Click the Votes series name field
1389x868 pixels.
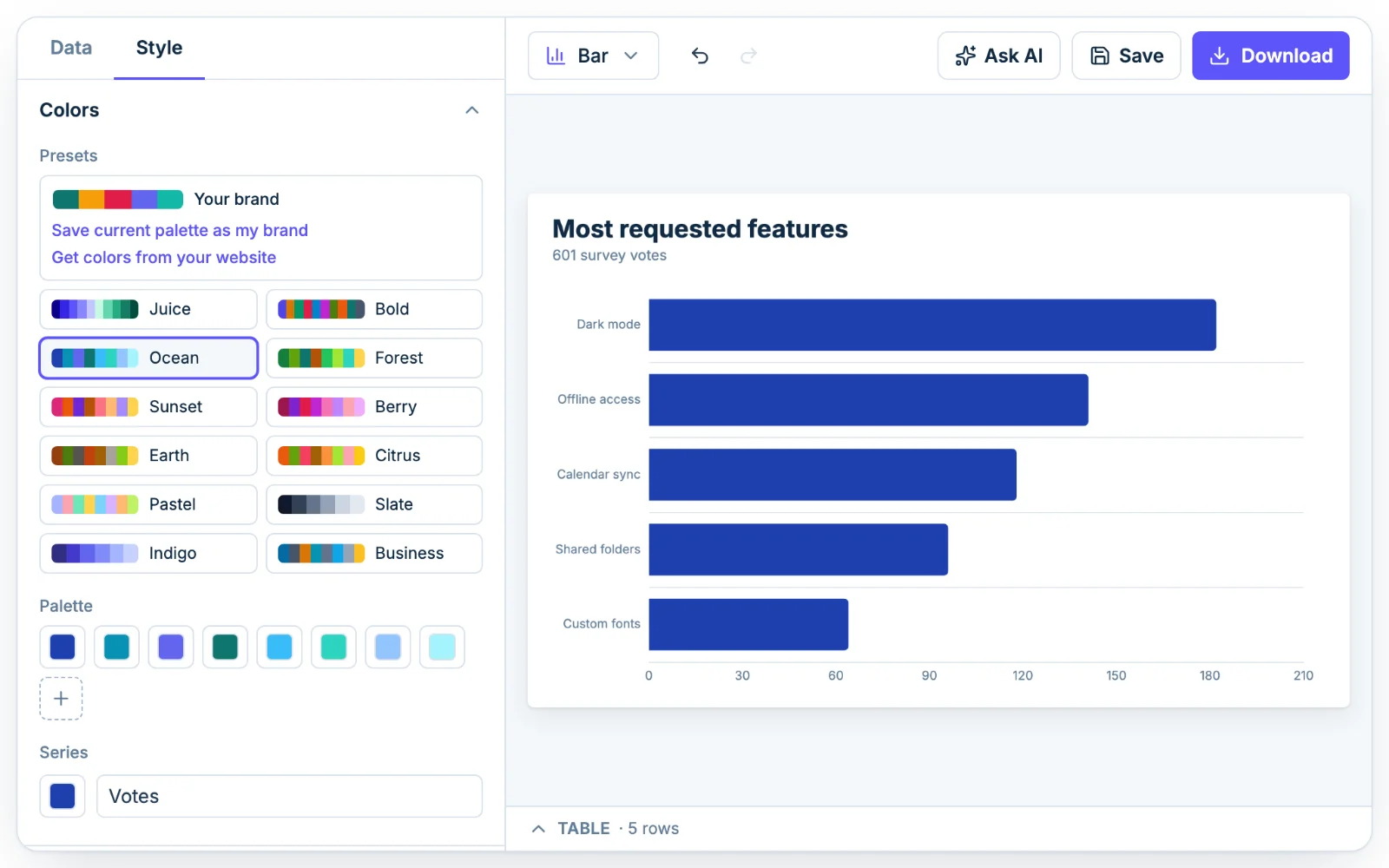(289, 796)
